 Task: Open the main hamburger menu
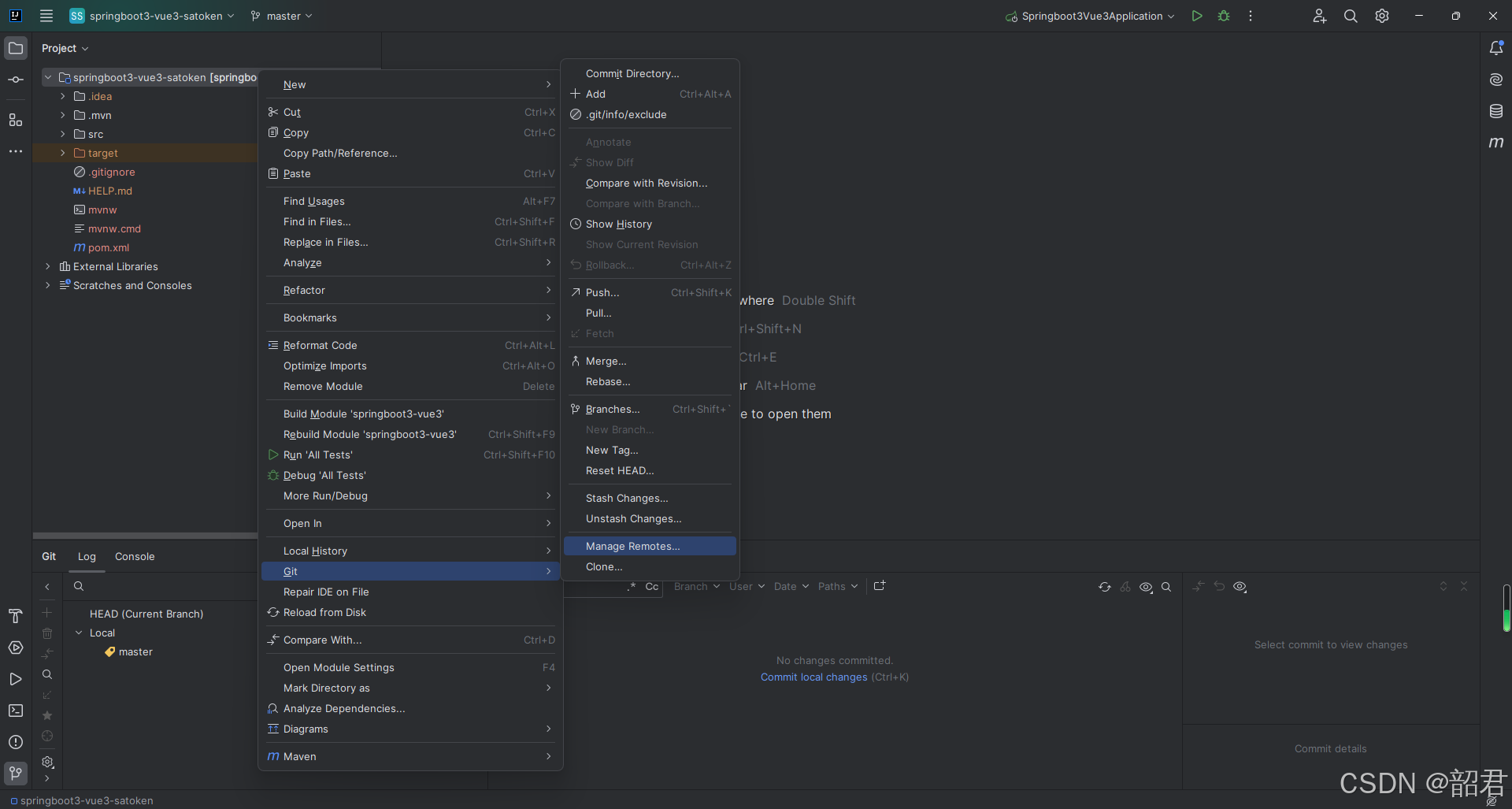(x=46, y=16)
